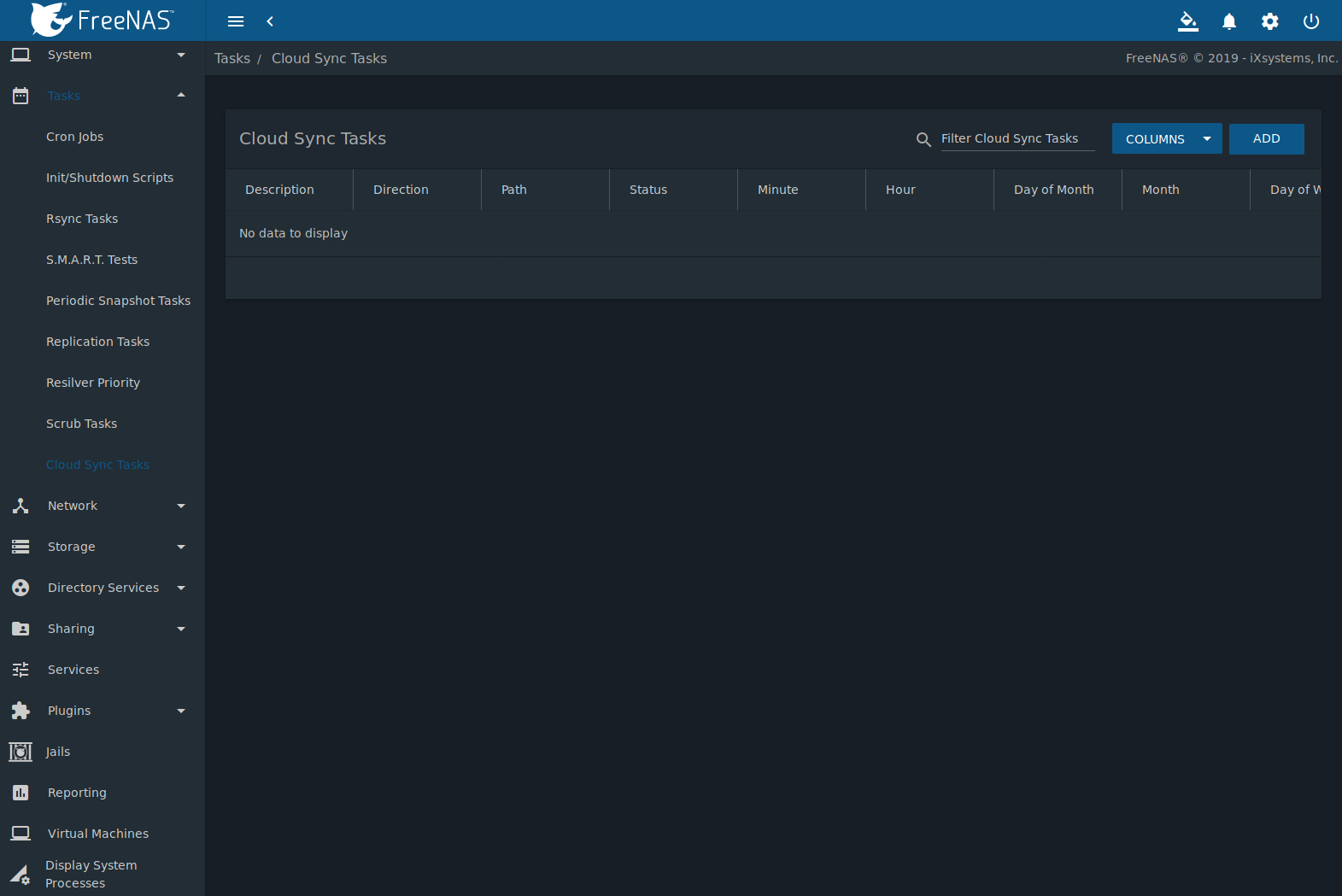
Task: Click the power button icon
Action: pyautogui.click(x=1311, y=21)
